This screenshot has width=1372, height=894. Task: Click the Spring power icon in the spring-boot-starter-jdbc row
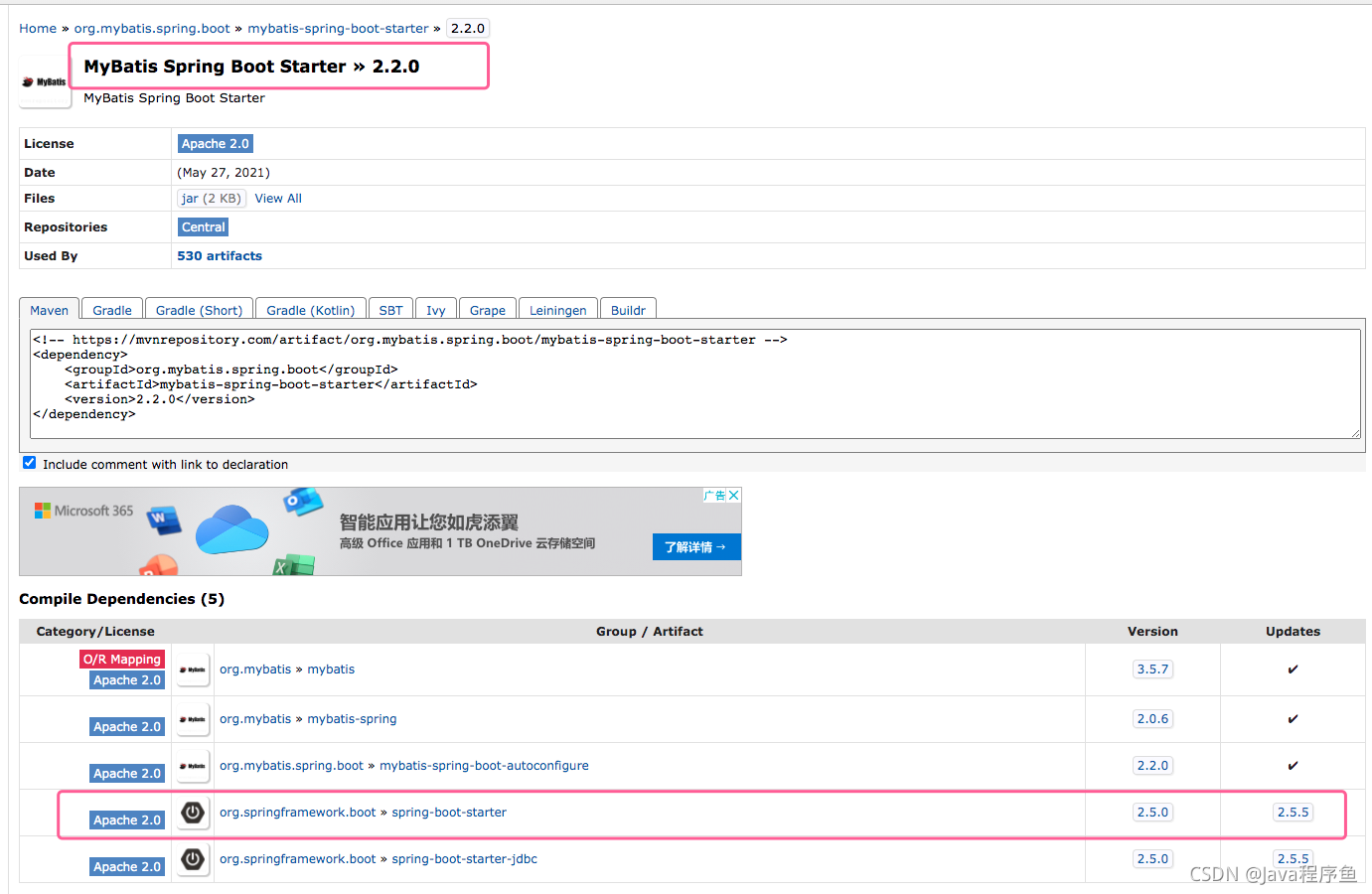[193, 859]
